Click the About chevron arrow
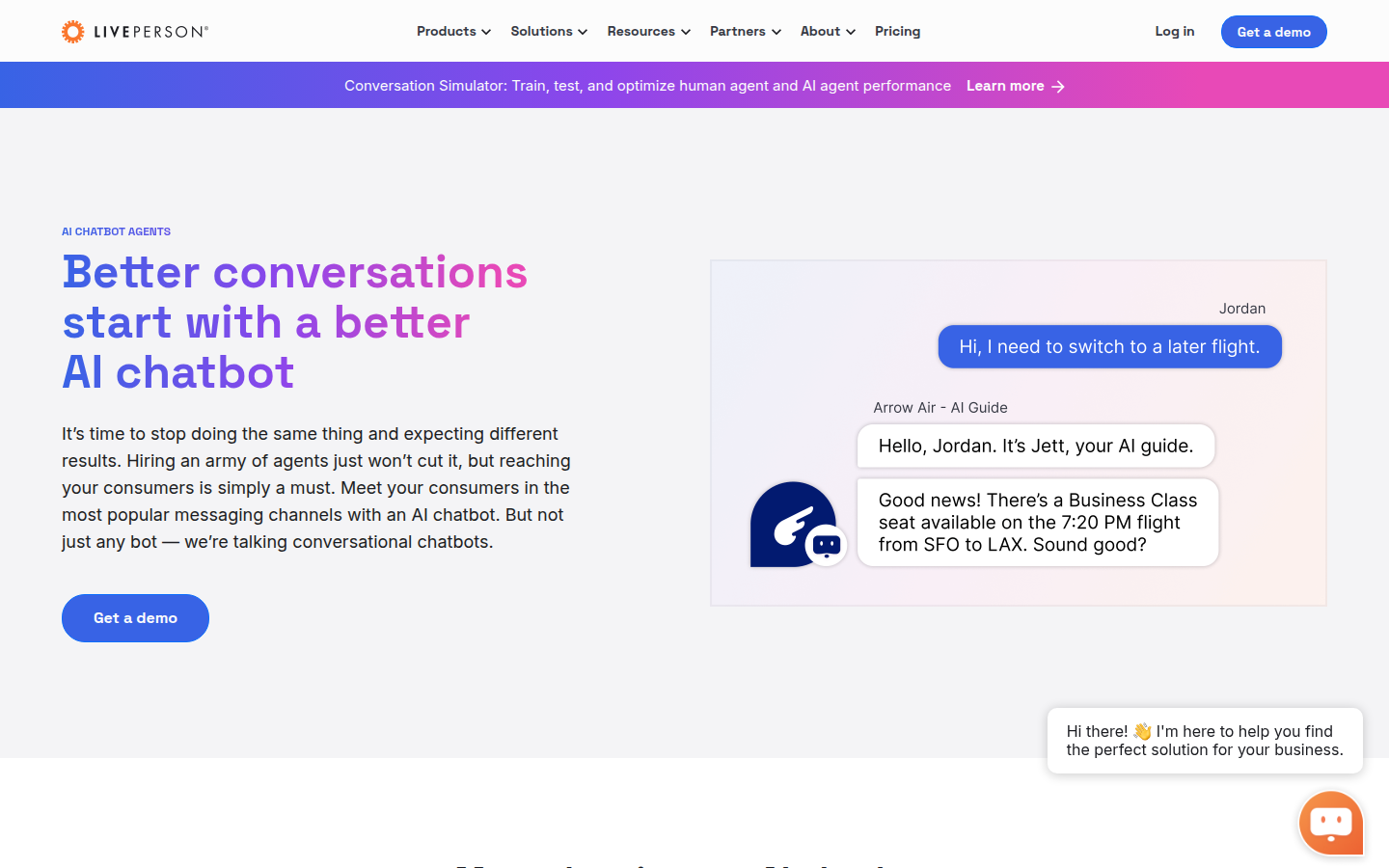 (851, 32)
